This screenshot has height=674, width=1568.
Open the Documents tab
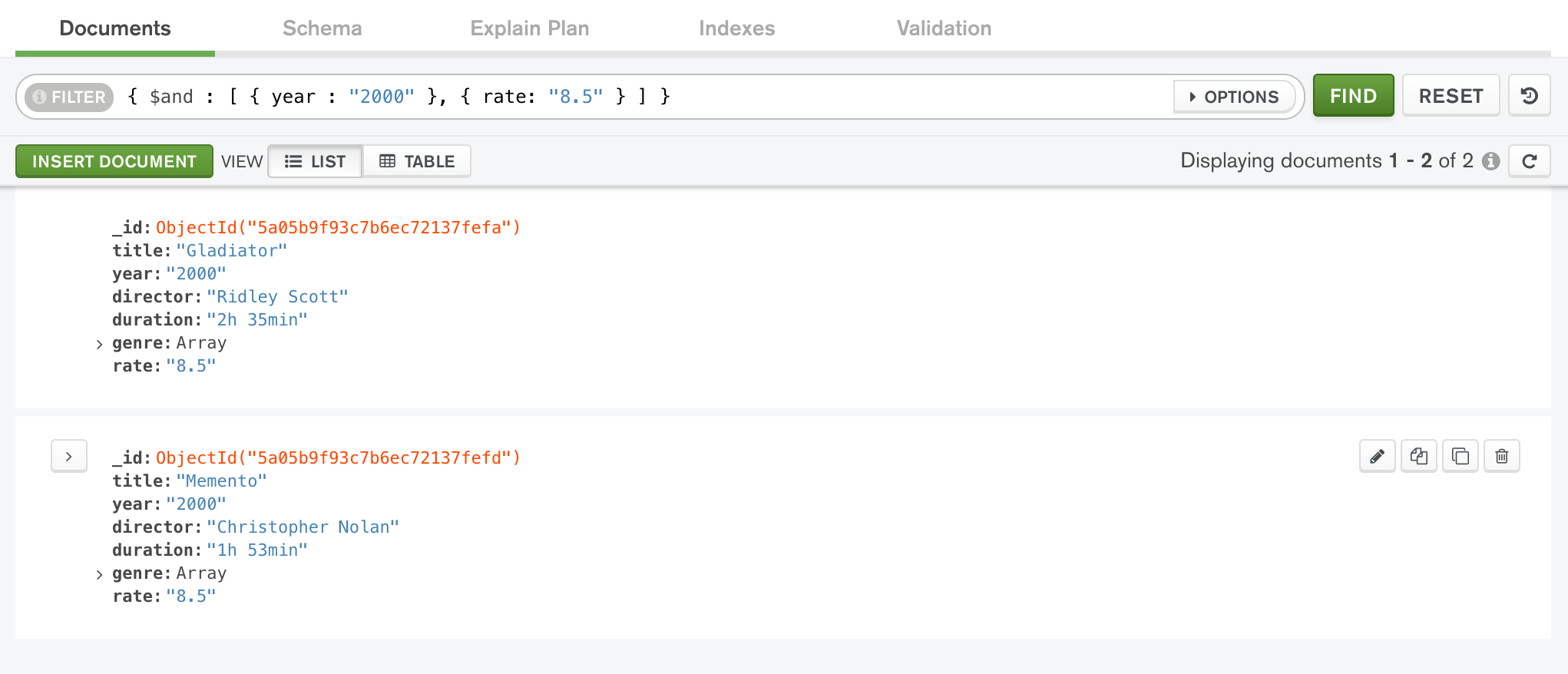(115, 28)
